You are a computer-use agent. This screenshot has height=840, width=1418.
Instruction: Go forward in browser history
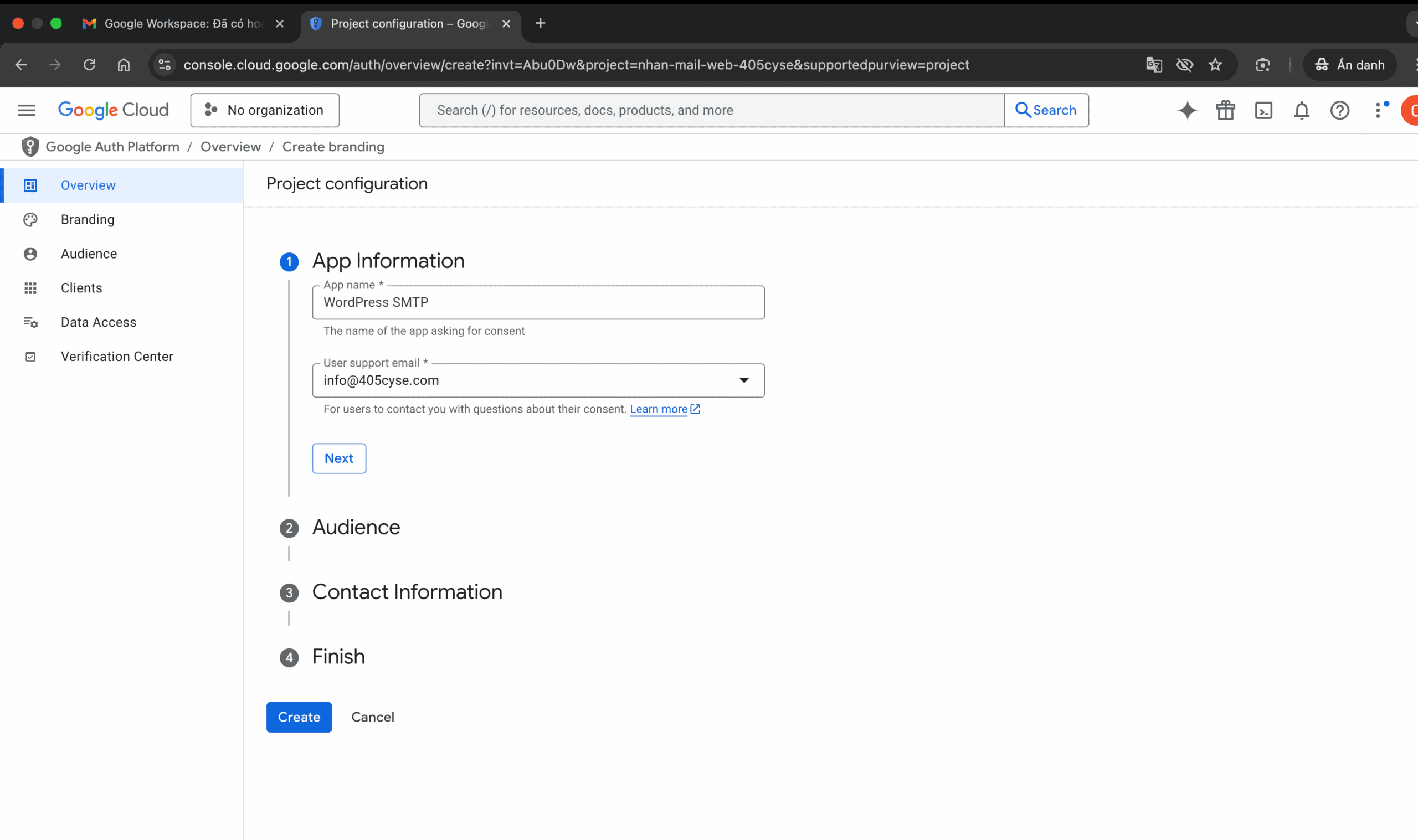tap(55, 65)
